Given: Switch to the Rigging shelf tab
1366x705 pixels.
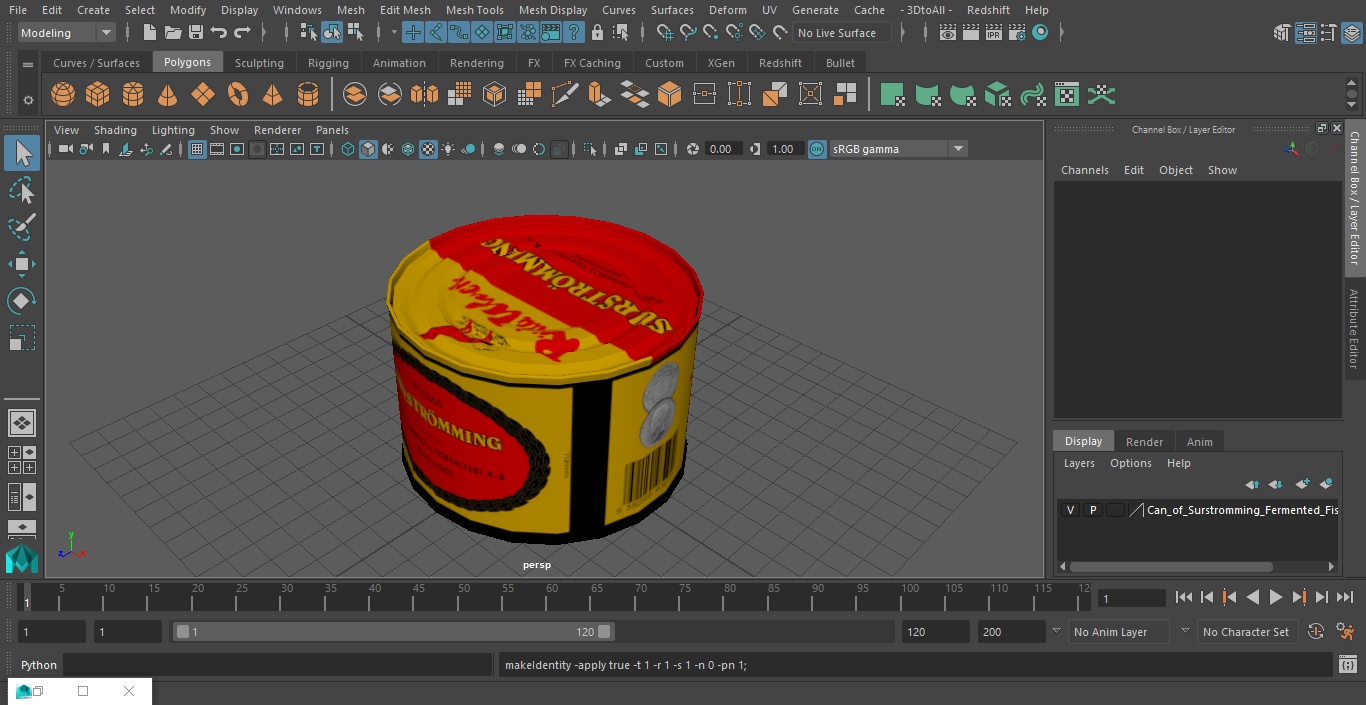Looking at the screenshot, I should pyautogui.click(x=328, y=63).
